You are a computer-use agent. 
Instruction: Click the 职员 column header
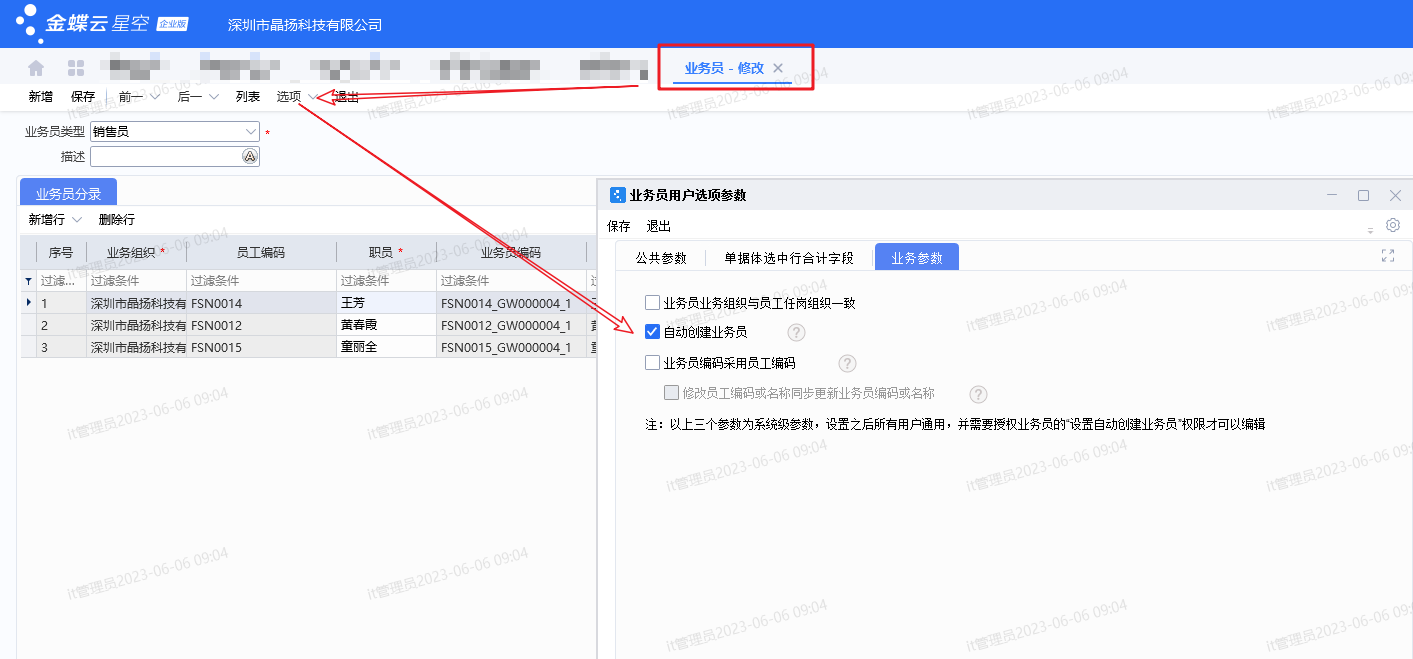click(386, 253)
